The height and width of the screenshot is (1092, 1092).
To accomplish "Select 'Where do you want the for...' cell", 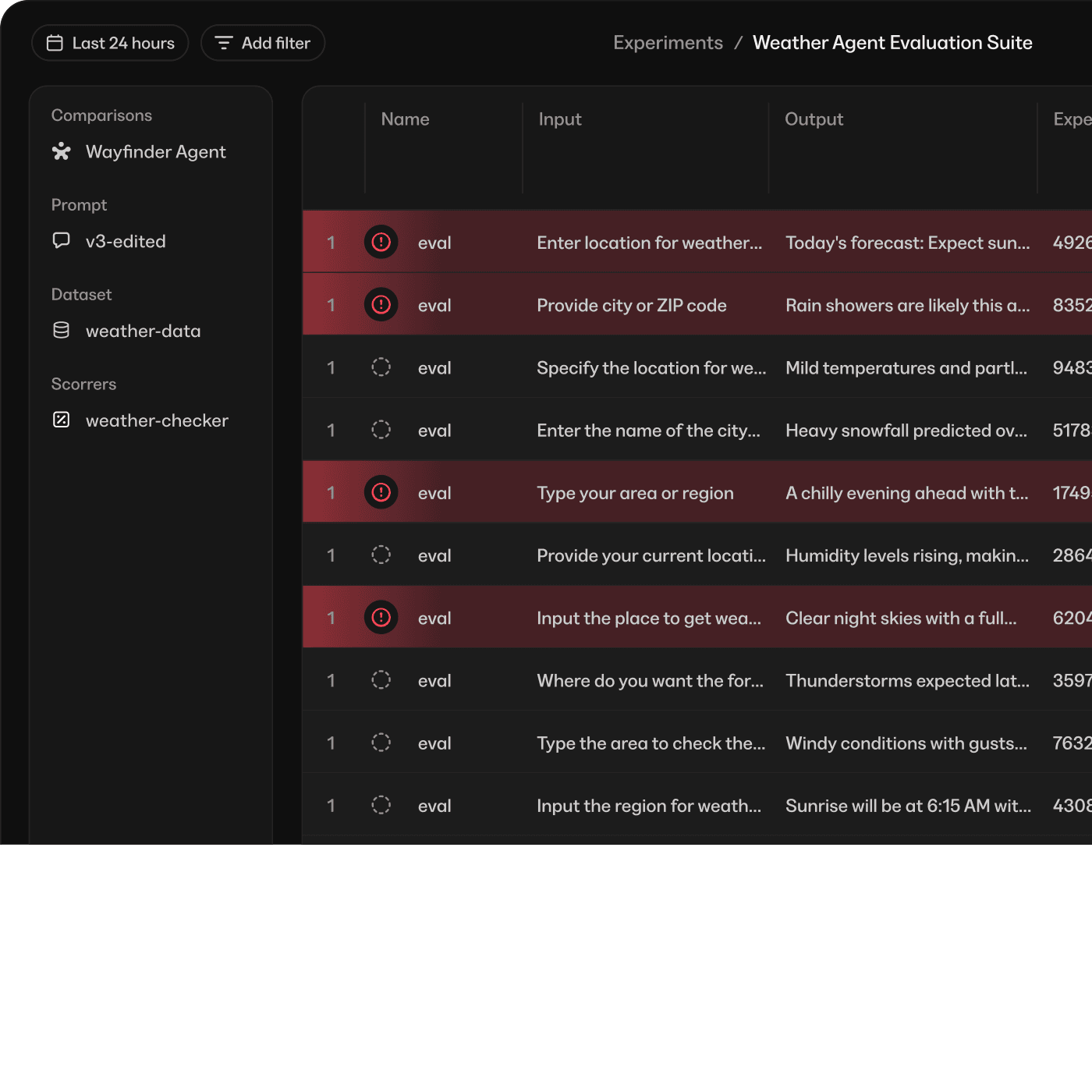I will (x=651, y=681).
